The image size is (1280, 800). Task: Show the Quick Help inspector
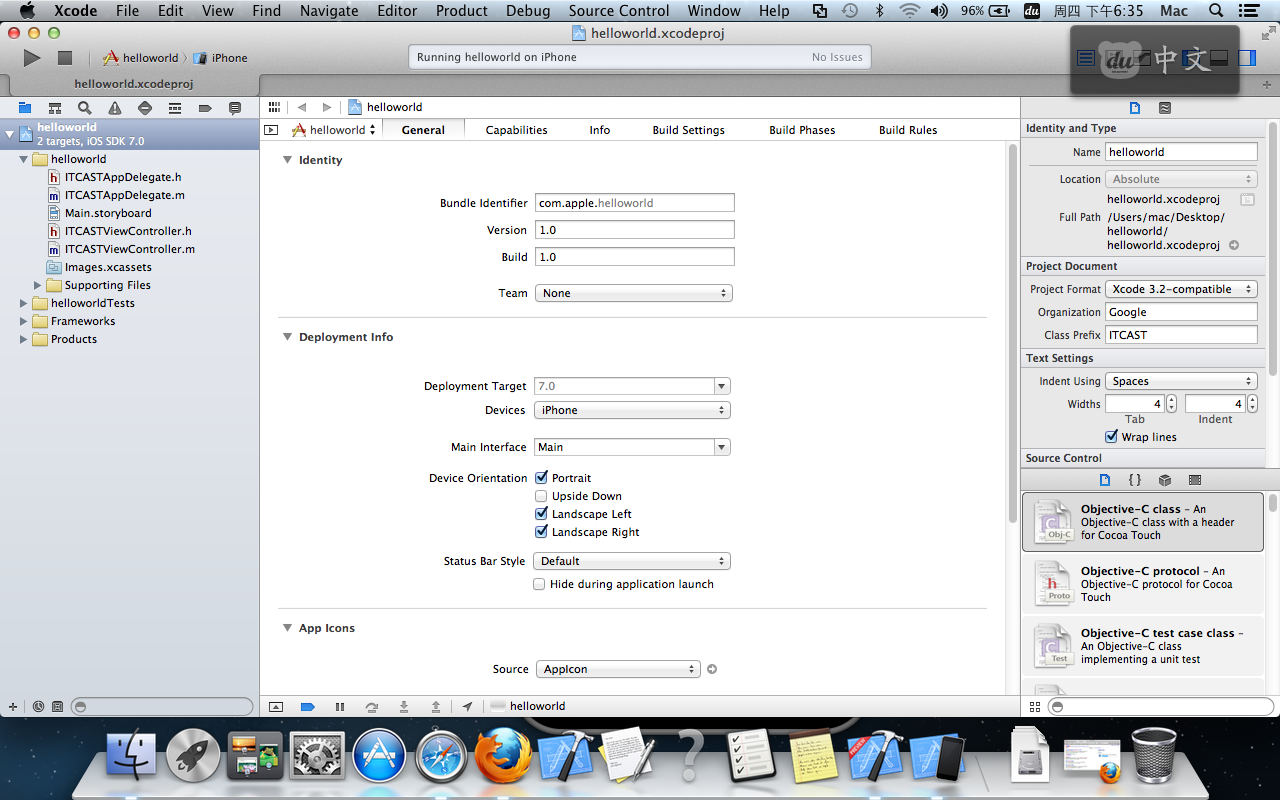[x=1165, y=108]
